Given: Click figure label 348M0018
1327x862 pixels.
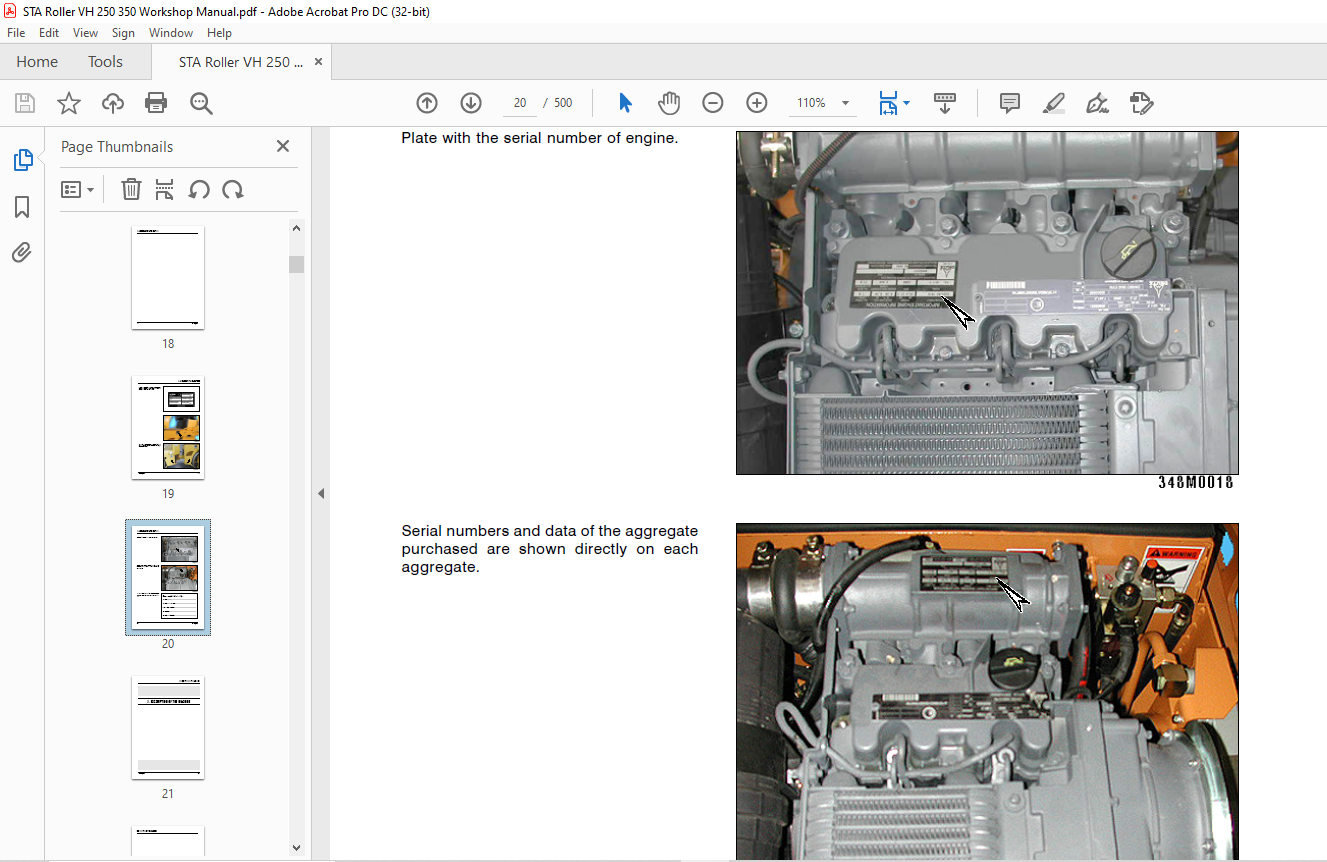Looking at the screenshot, I should (x=1196, y=482).
